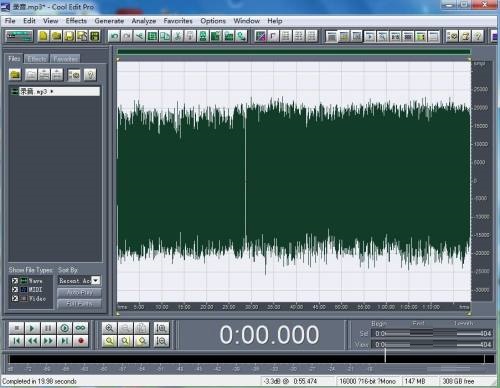Click the large 0:00.000 time display
Image resolution: width=500 pixels, height=388 pixels.
point(269,335)
